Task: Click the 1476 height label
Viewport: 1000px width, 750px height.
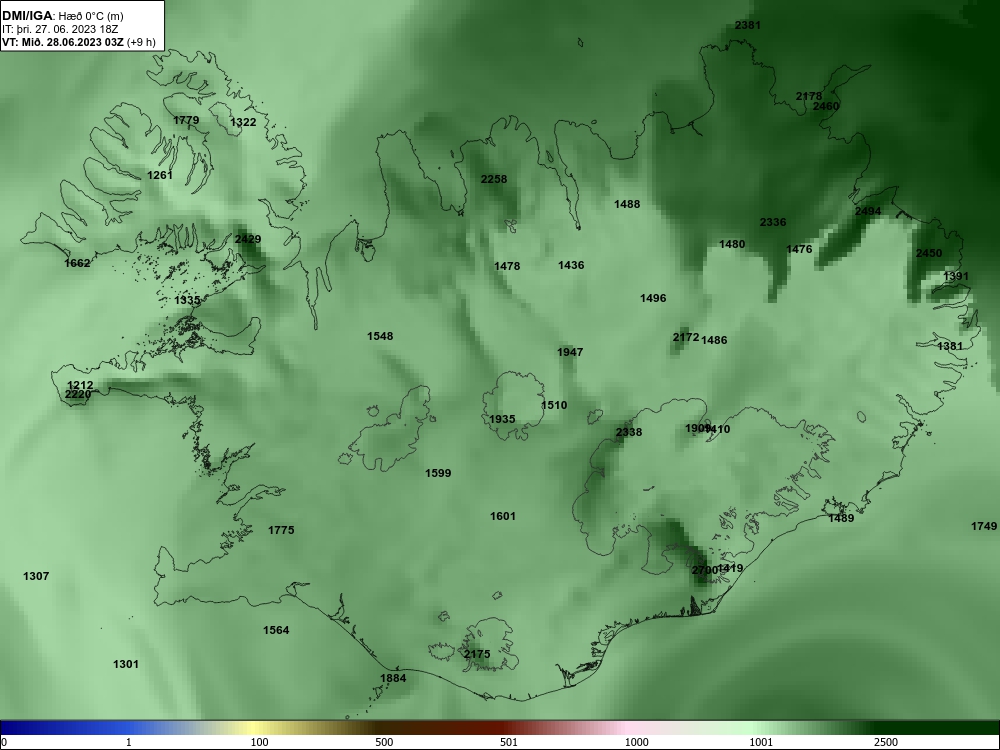Action: (799, 249)
